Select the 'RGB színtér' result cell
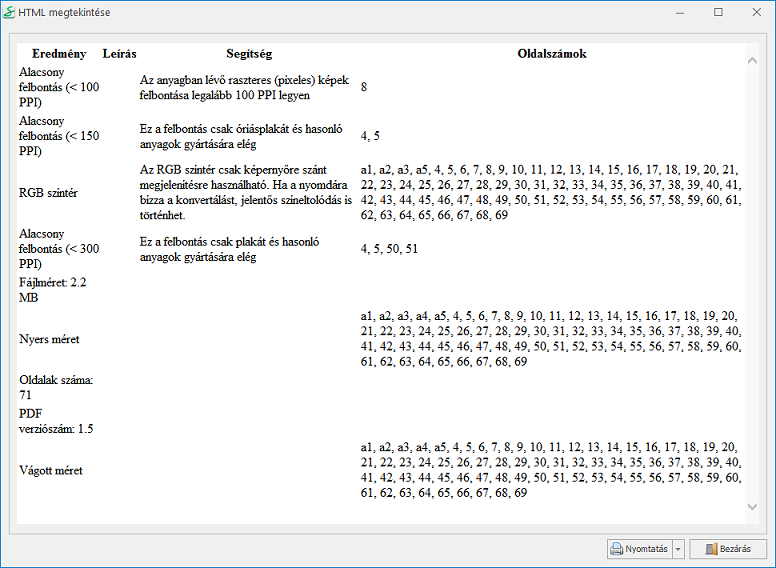This screenshot has width=776, height=568. (x=48, y=193)
